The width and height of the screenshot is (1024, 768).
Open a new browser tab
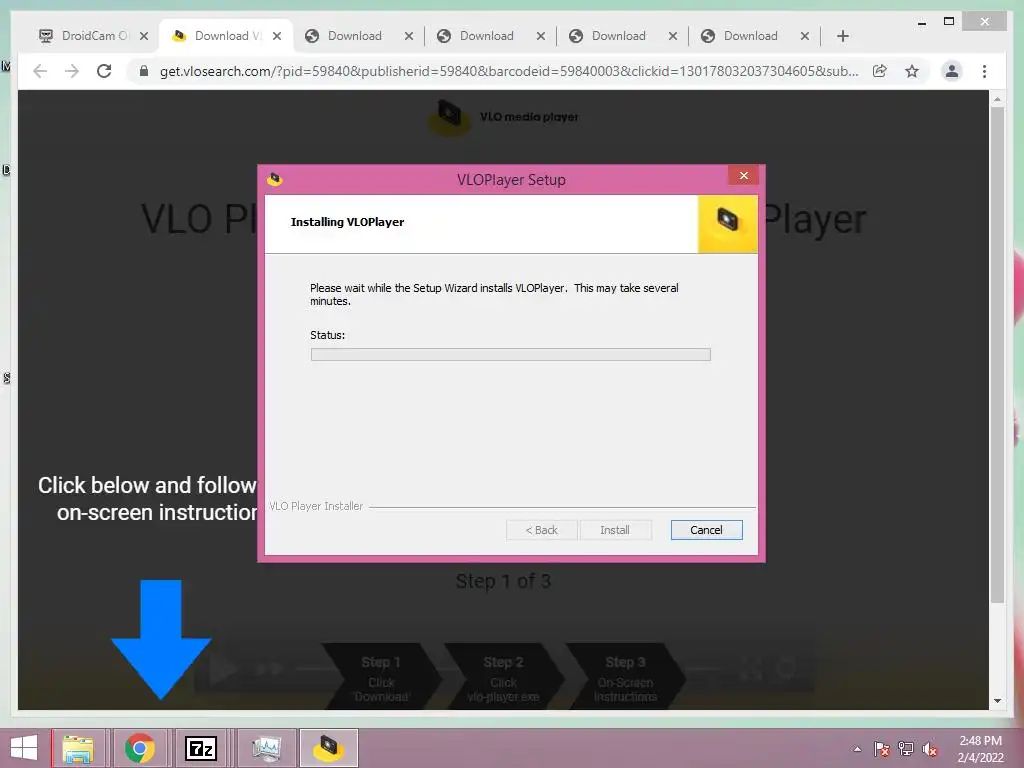point(842,36)
